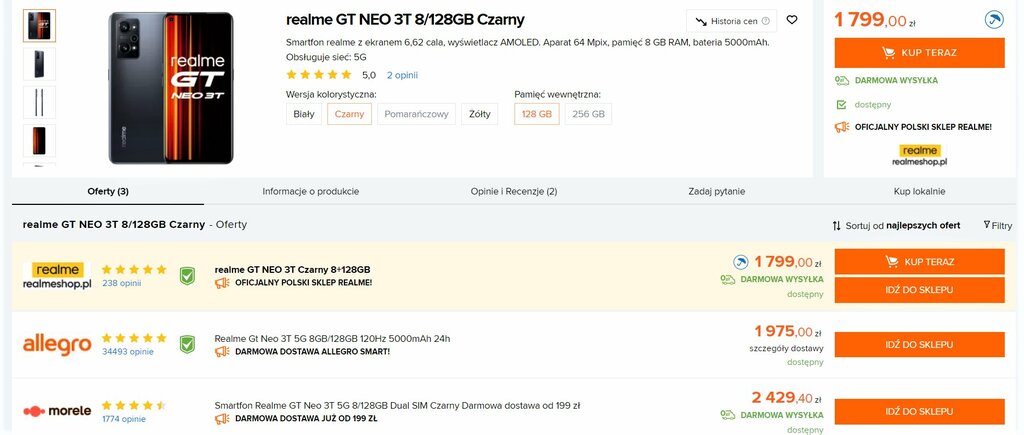
Task: Expand the Filtry panel
Action: pos(997,225)
